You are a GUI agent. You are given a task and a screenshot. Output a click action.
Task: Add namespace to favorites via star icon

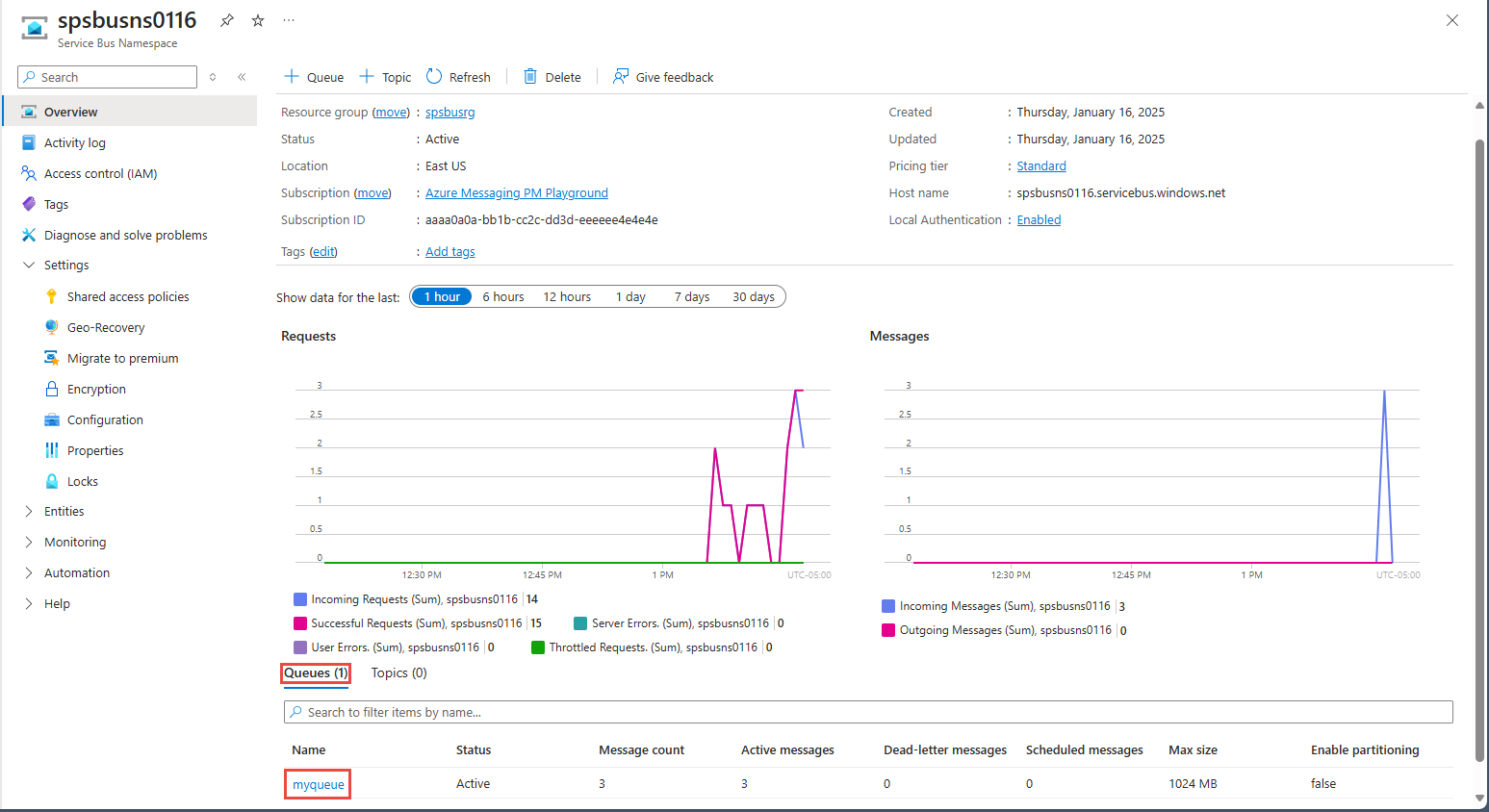pos(257,19)
